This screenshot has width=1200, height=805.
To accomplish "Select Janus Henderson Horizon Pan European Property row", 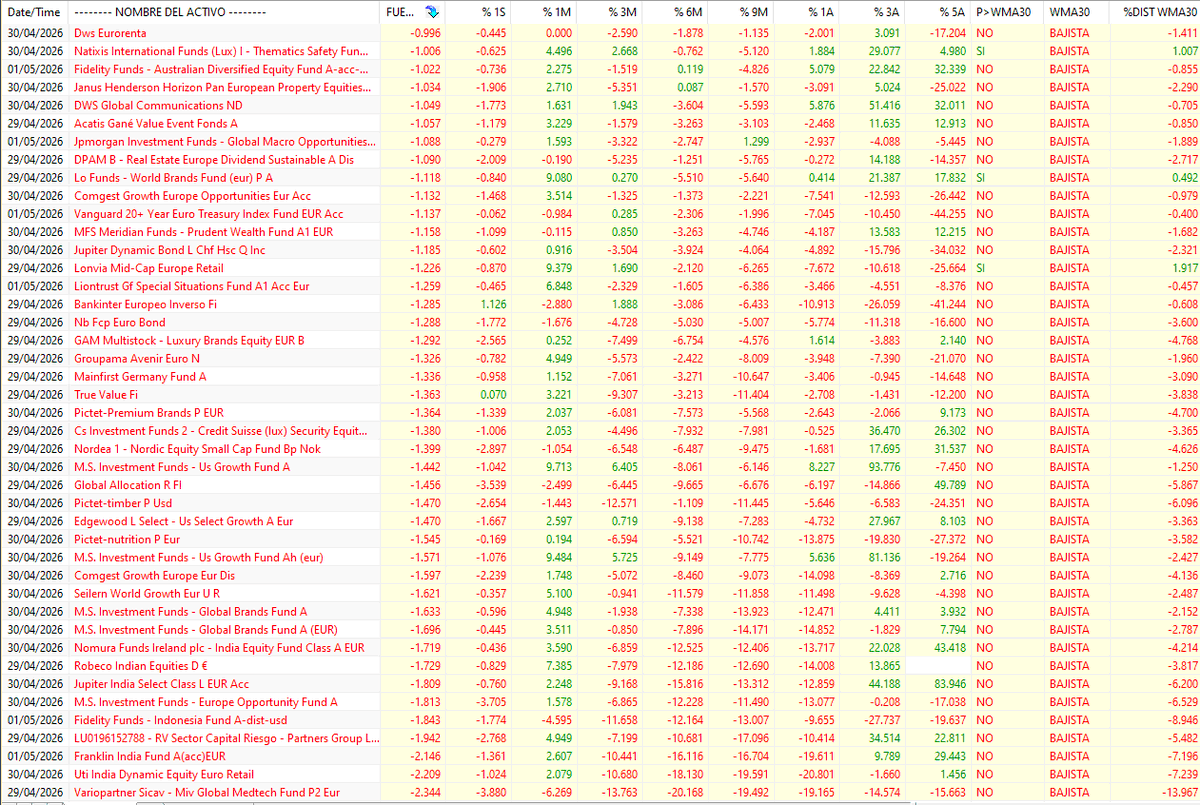I will click(x=600, y=87).
